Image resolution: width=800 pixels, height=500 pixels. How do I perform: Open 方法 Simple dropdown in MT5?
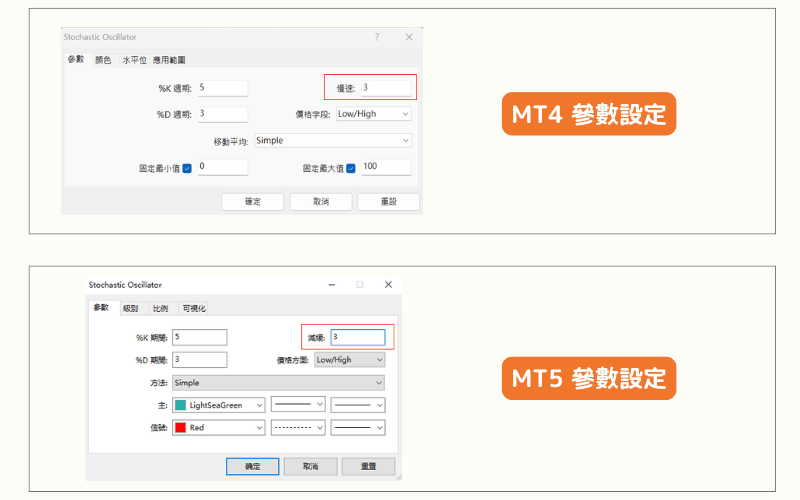pyautogui.click(x=279, y=383)
